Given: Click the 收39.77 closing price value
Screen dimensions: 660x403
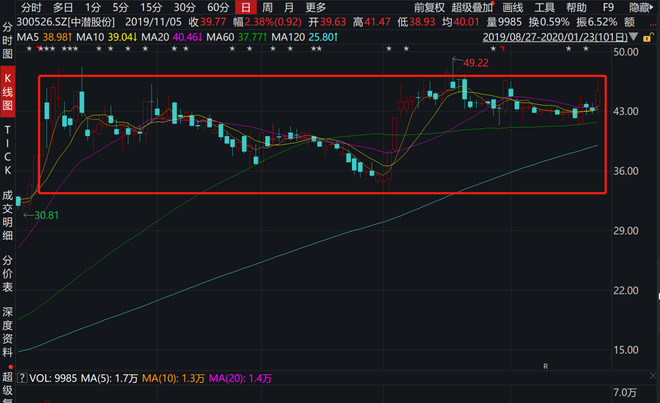Looking at the screenshot, I should (207, 22).
